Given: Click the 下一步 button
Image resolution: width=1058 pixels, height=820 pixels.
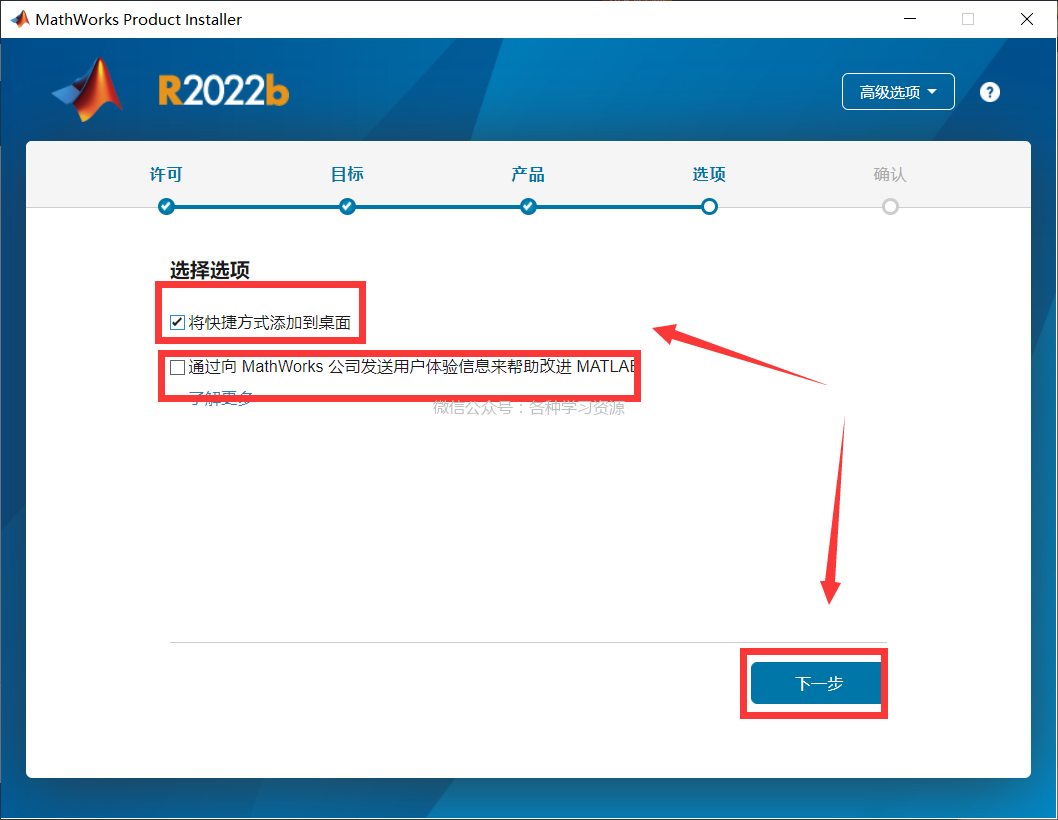Looking at the screenshot, I should tap(816, 683).
